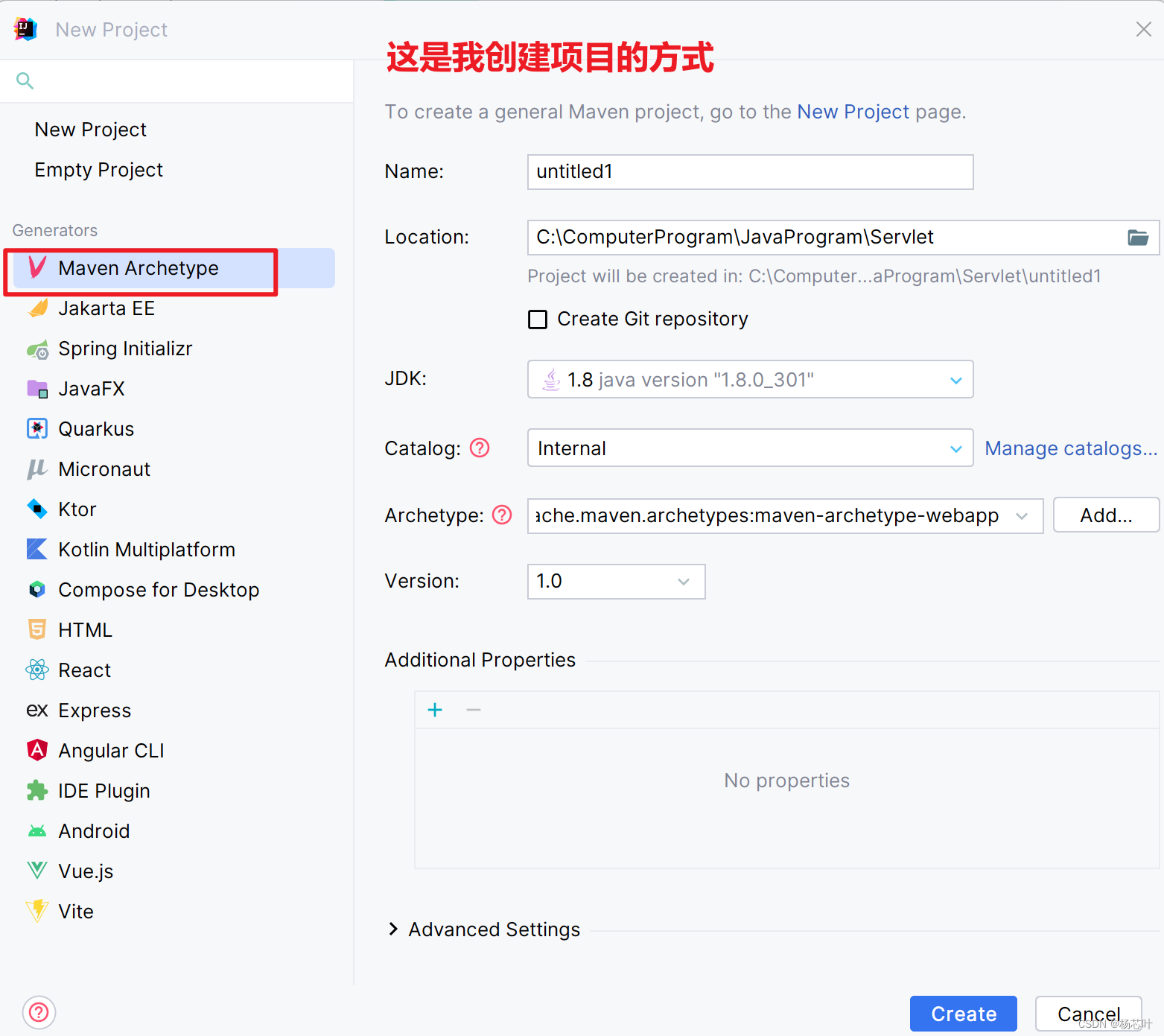Enable the Create Git repository checkbox
Screen dimensions: 1164x1036
(538, 320)
